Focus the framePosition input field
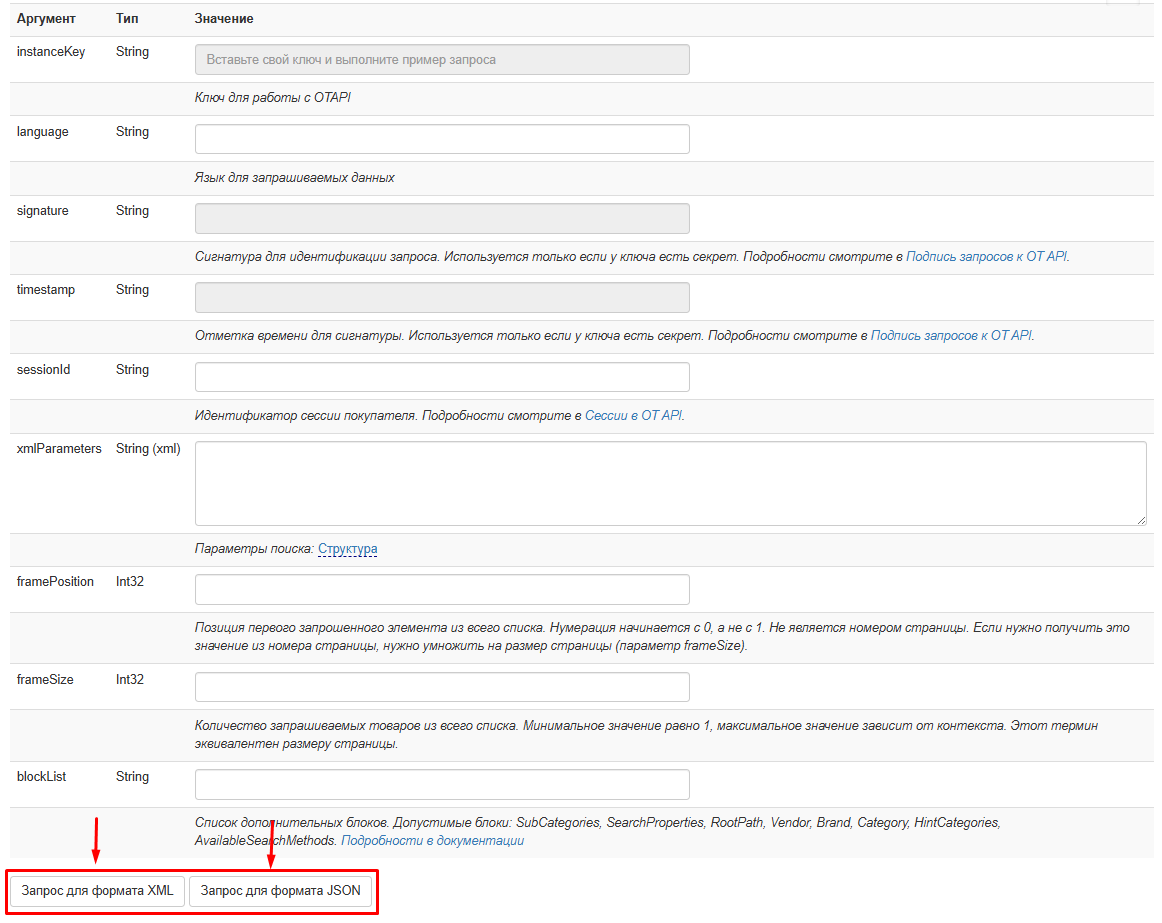1162x923 pixels. pyautogui.click(x=442, y=589)
